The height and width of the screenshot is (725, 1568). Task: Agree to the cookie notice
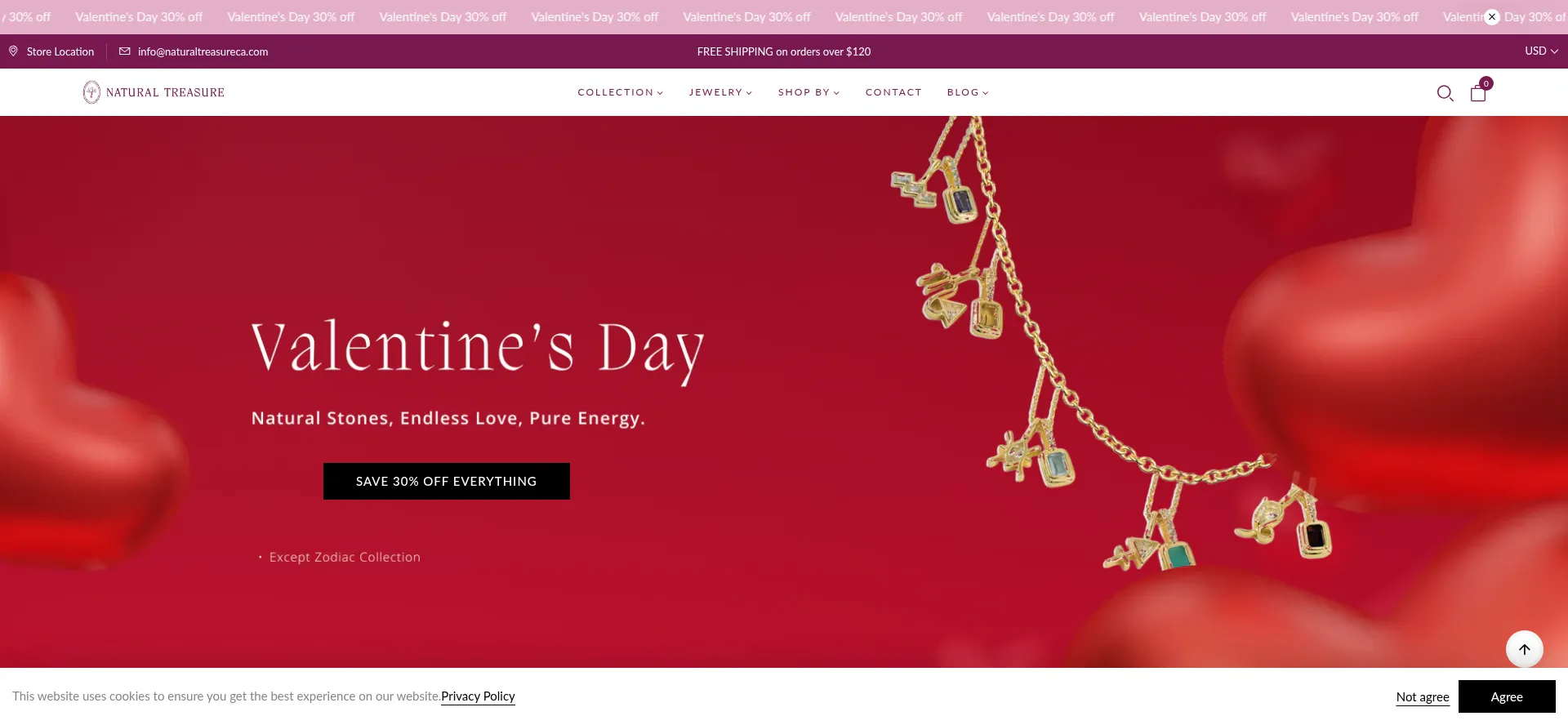click(1507, 696)
